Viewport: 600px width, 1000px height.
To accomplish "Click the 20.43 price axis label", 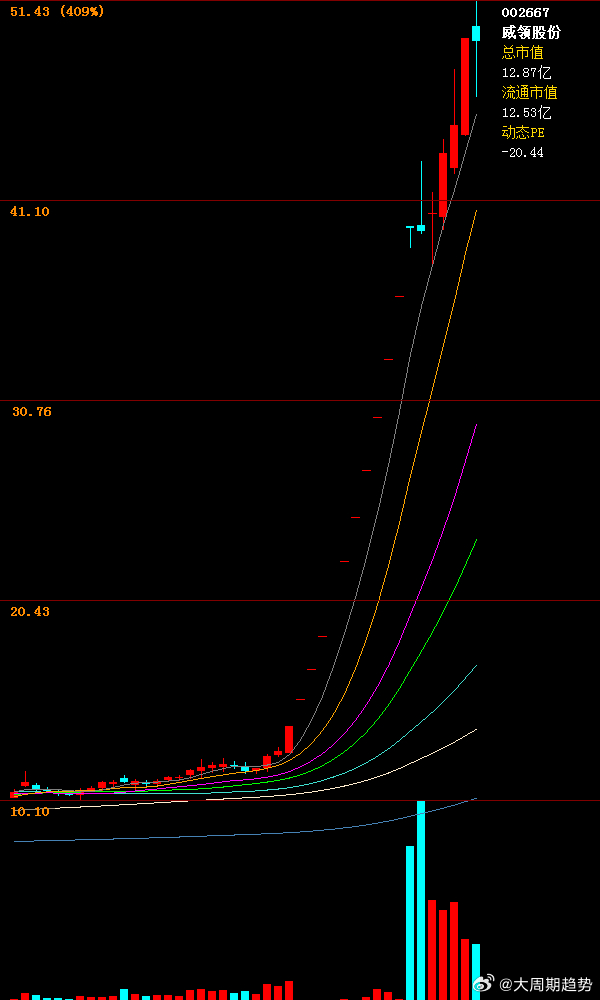I will 29,612.
